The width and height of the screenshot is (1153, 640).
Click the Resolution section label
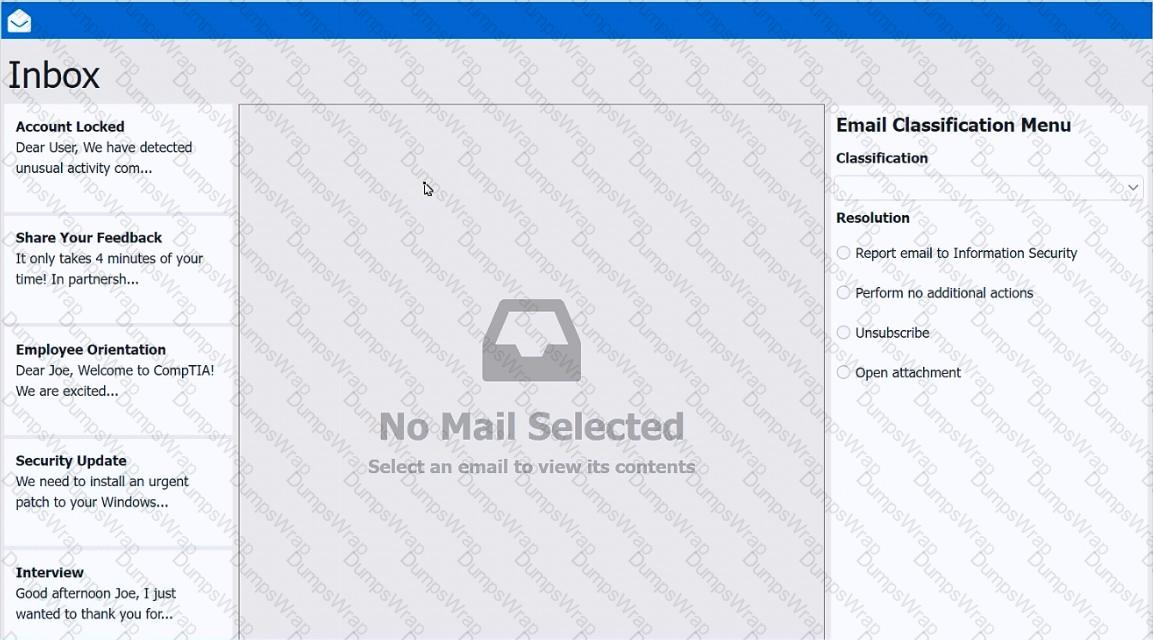pos(872,218)
